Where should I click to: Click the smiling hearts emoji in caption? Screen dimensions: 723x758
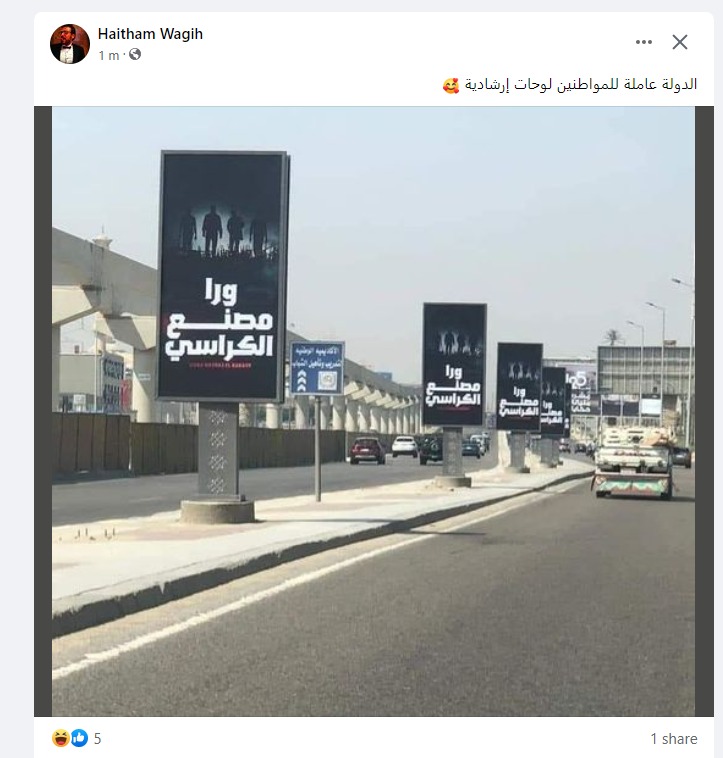(450, 86)
